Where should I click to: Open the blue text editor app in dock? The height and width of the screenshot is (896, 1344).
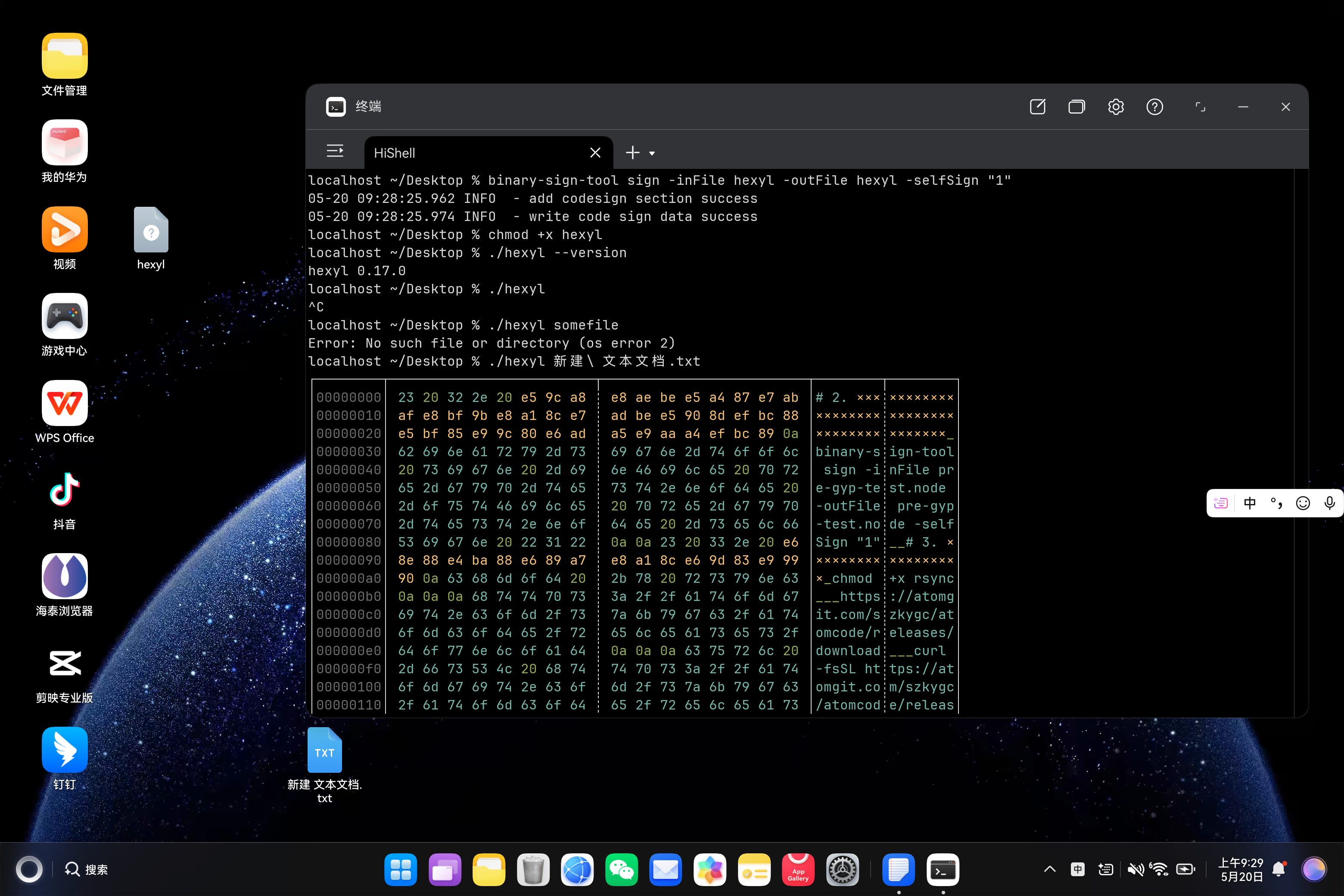coord(899,870)
